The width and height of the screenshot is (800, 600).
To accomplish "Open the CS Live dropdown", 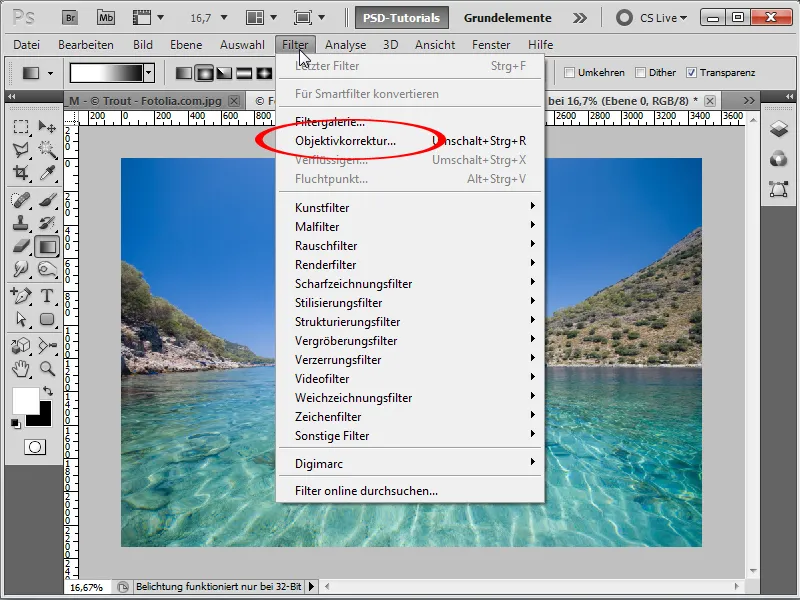I will click(661, 17).
